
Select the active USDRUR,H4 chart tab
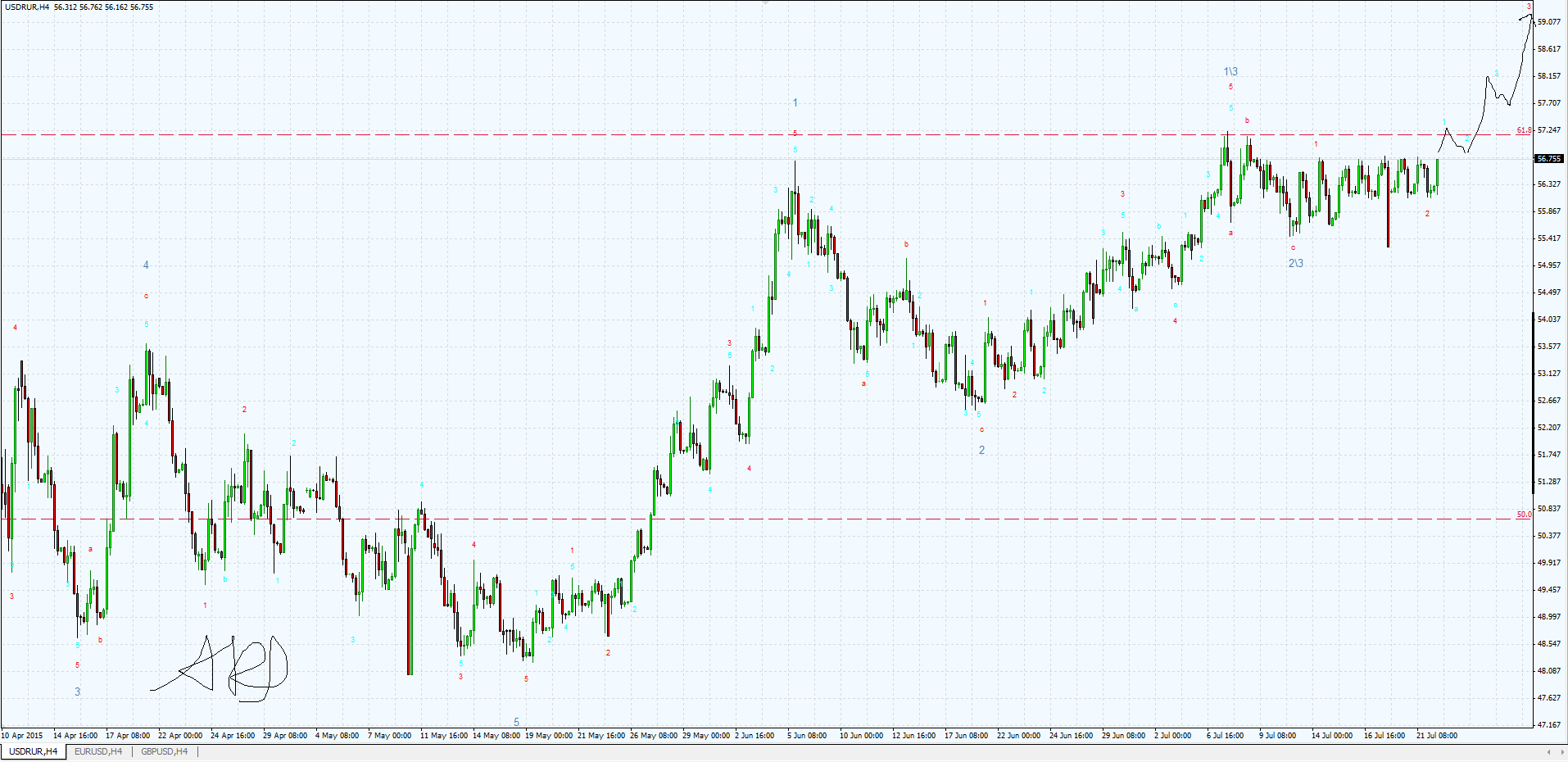point(33,751)
